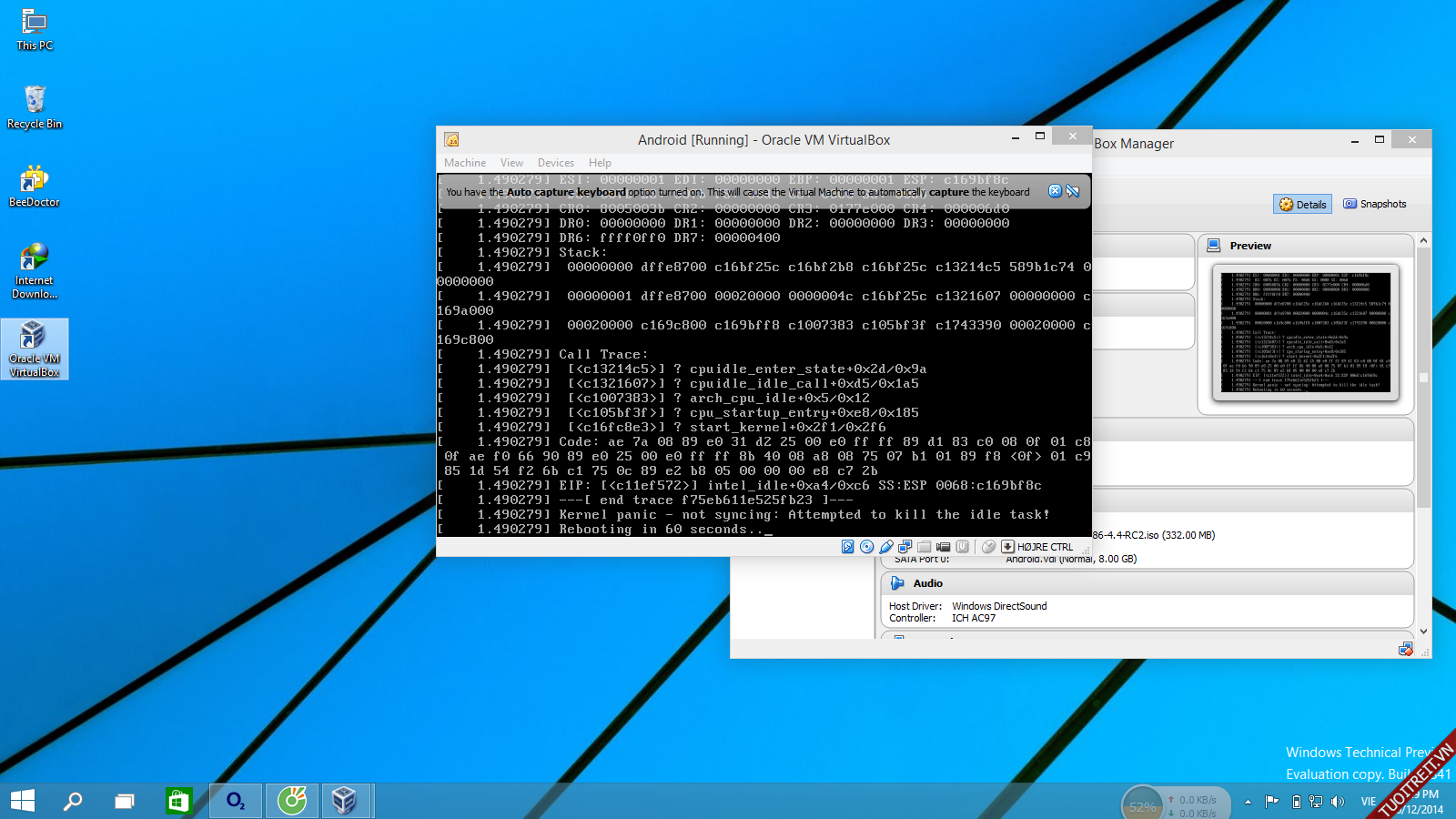Screen dimensions: 1456x819
Task: Collapse the Preview section header
Action: pyautogui.click(x=1249, y=246)
